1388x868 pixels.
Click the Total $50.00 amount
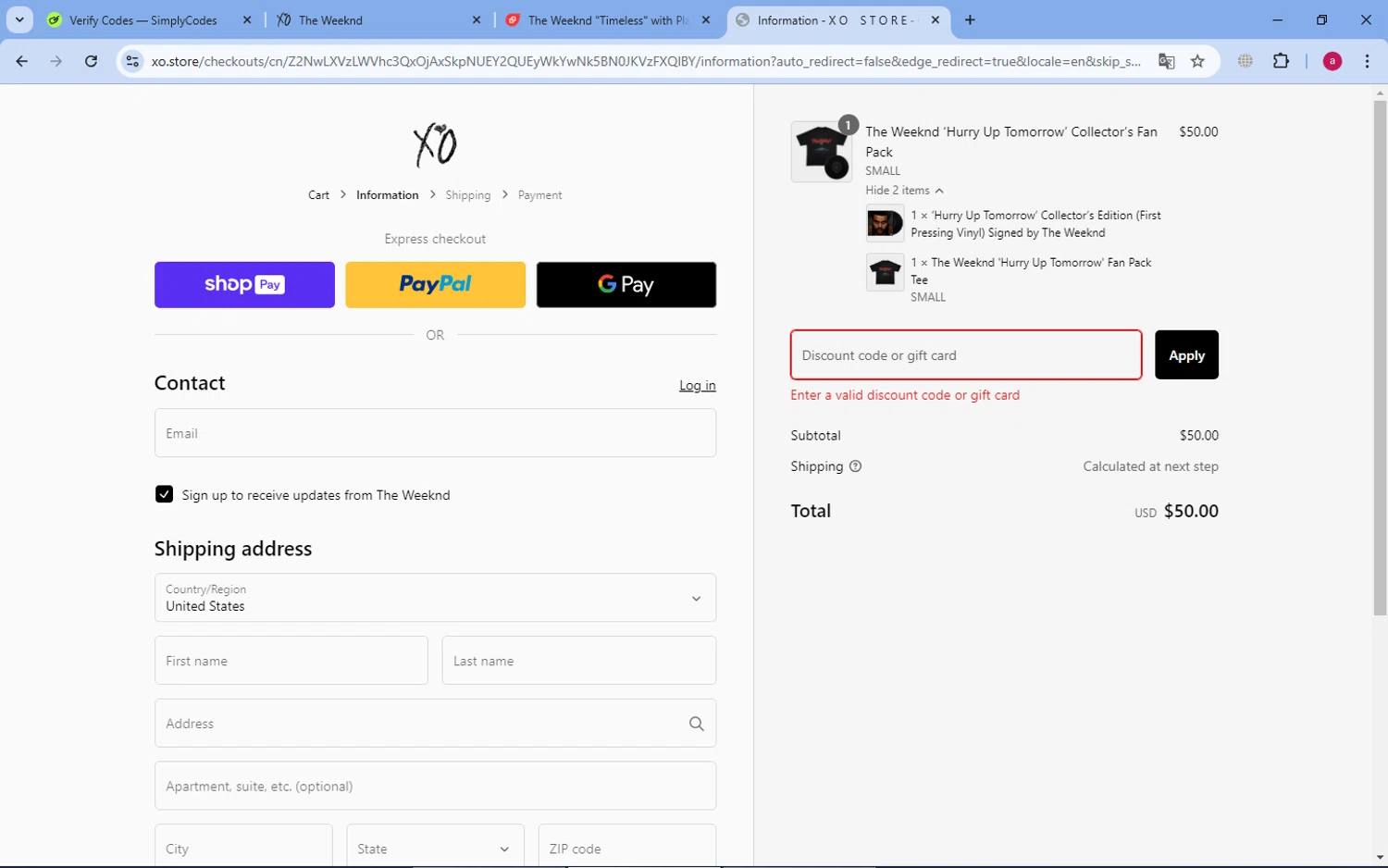point(1191,512)
